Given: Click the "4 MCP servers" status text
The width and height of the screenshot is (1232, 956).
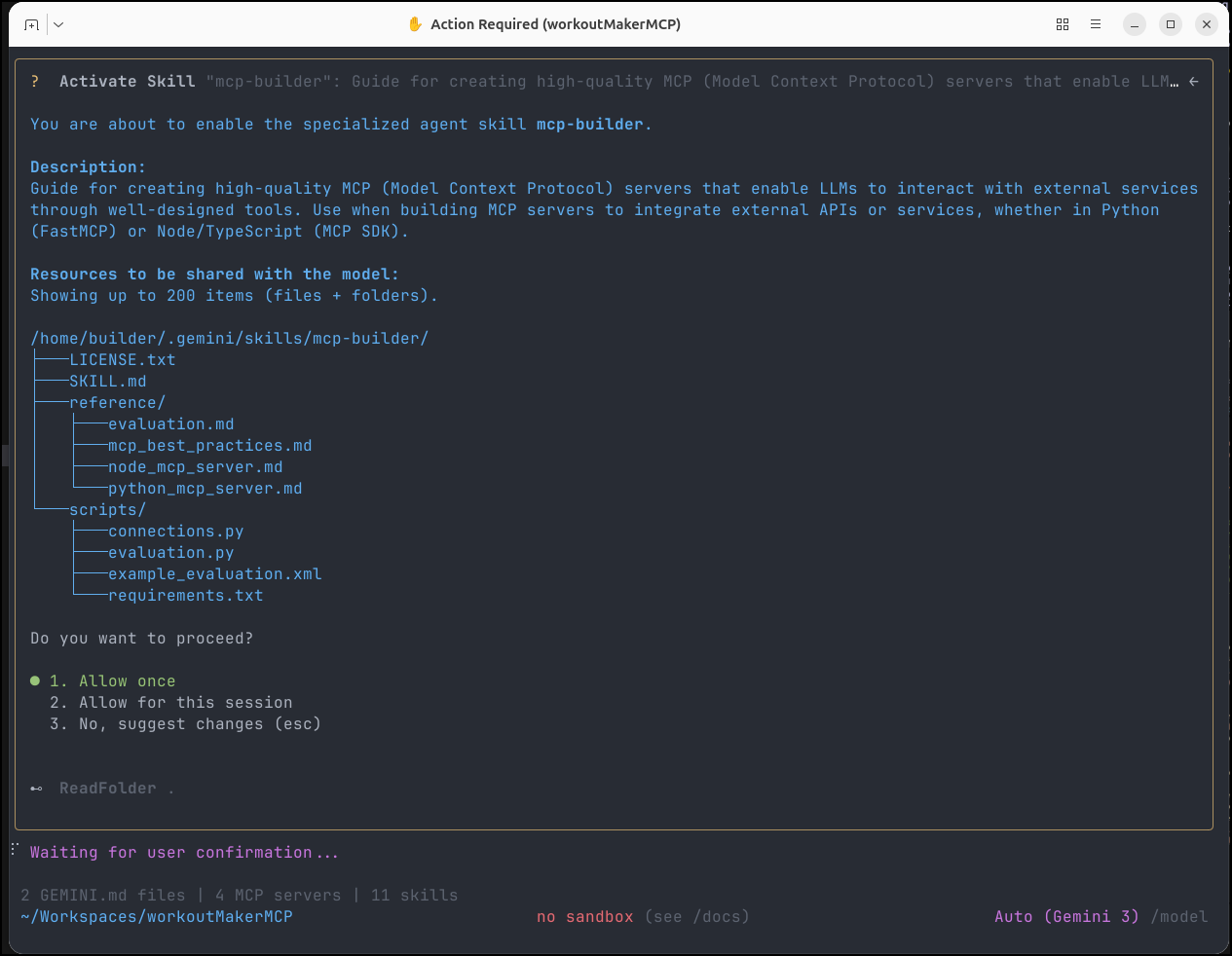Looking at the screenshot, I should click(278, 896).
